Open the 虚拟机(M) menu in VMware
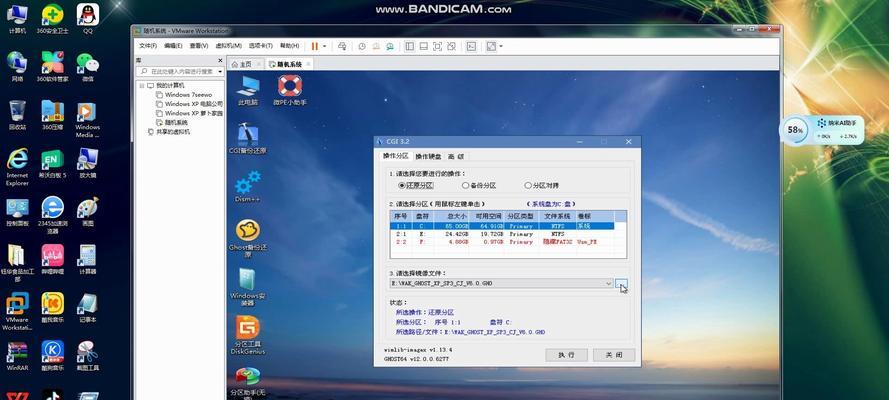 tap(228, 46)
